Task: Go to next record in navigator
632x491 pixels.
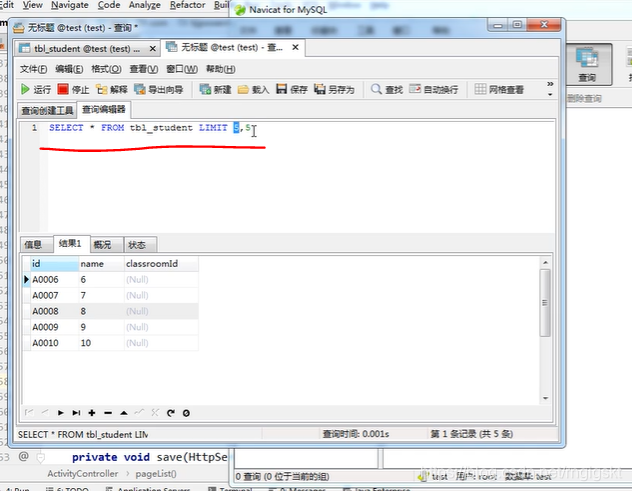Action: click(x=60, y=412)
